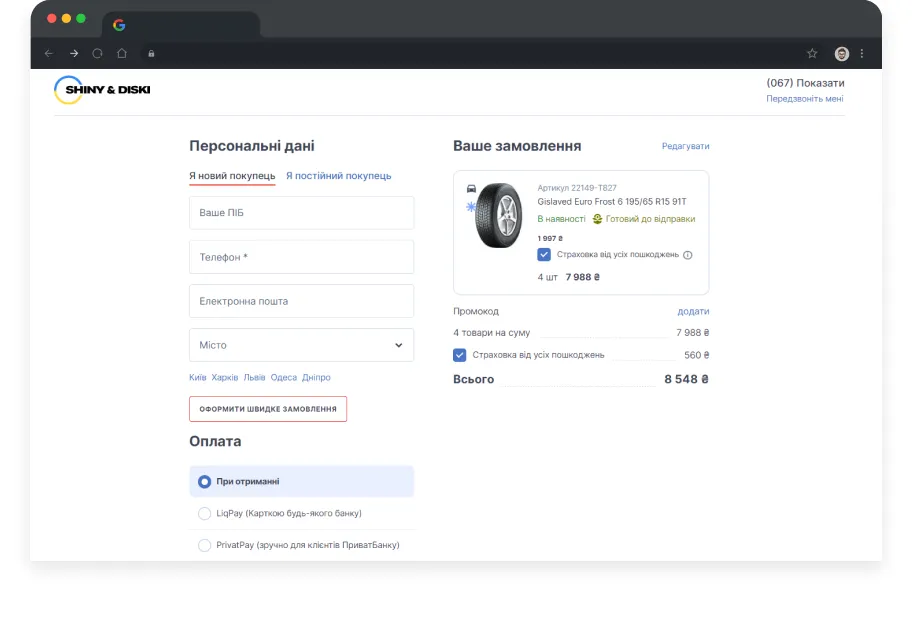Click the browser back arrow
This screenshot has height=639, width=912.
click(x=49, y=53)
